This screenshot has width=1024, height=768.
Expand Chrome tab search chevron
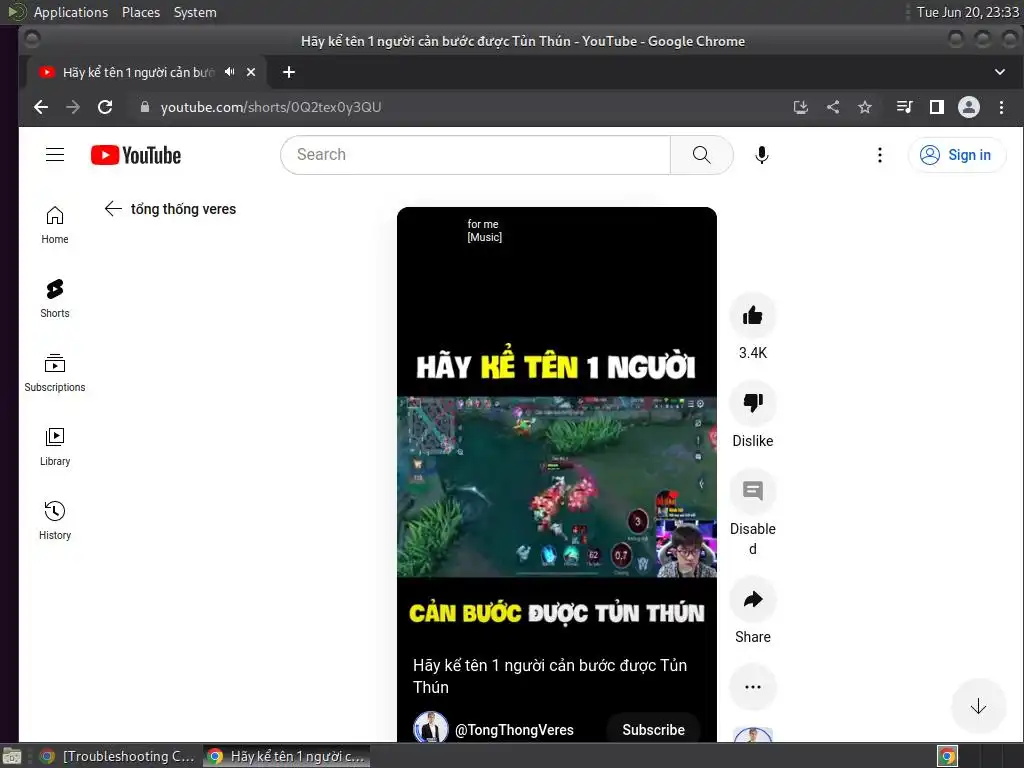coord(999,72)
